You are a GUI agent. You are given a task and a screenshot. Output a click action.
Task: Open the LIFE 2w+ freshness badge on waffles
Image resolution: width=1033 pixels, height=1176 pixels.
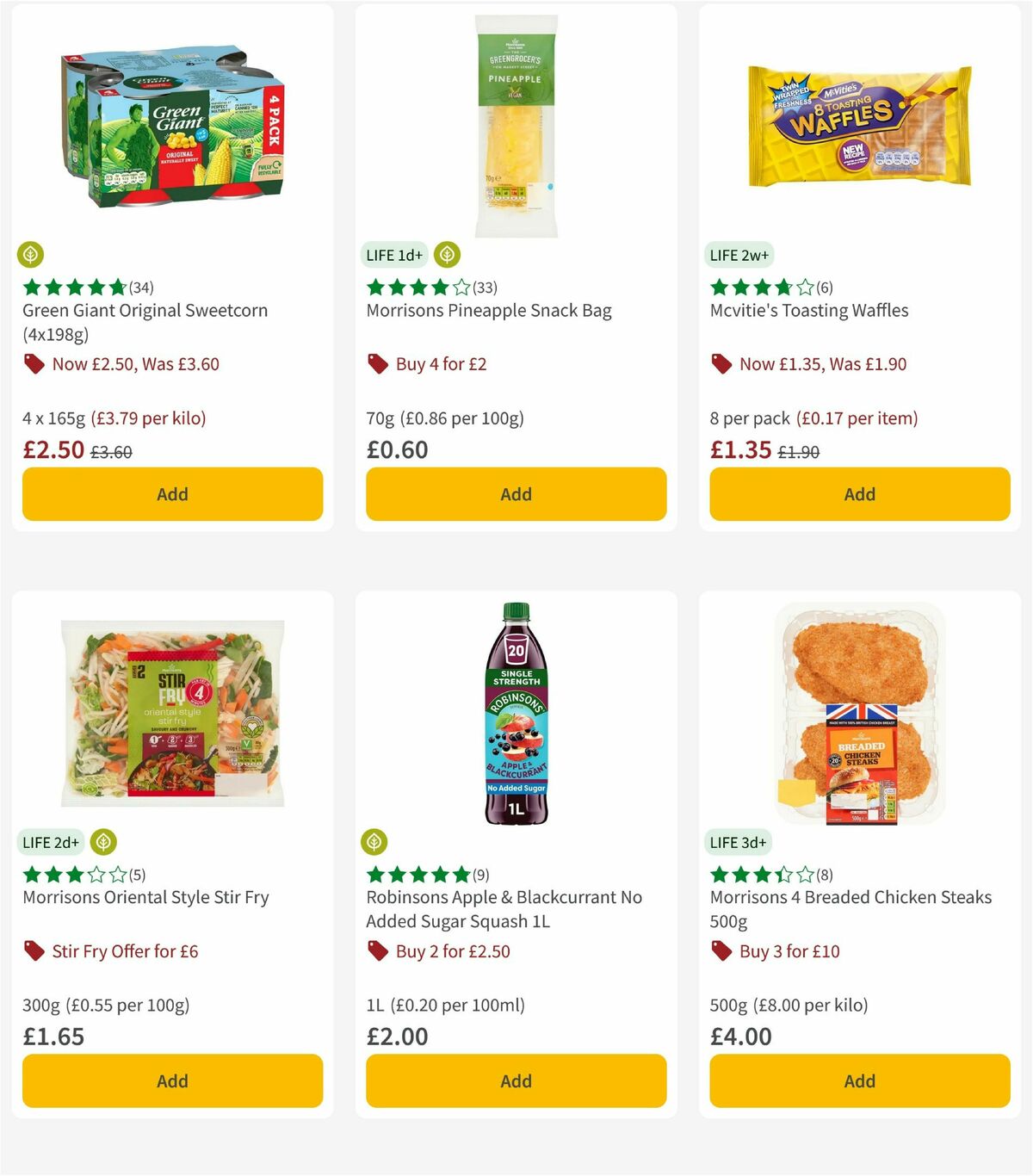point(739,255)
